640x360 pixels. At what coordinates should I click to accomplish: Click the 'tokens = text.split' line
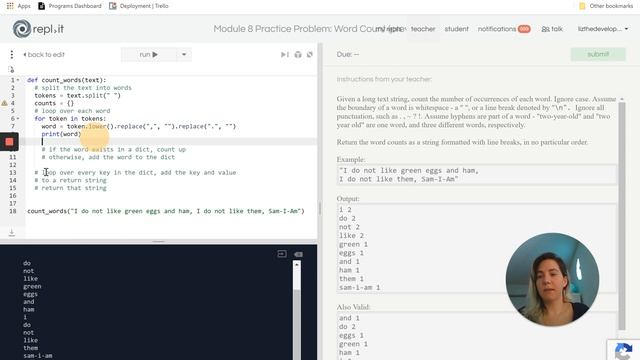(x=77, y=96)
